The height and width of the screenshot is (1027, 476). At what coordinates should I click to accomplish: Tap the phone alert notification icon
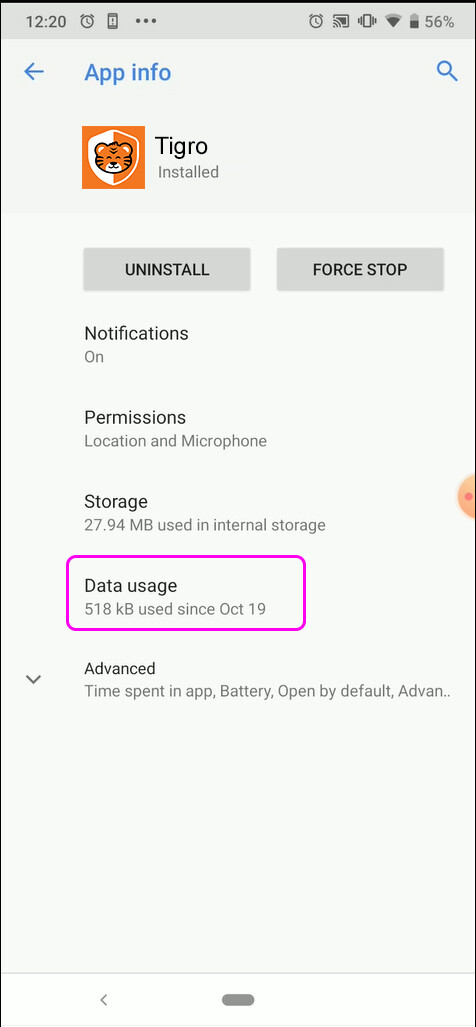tap(113, 21)
